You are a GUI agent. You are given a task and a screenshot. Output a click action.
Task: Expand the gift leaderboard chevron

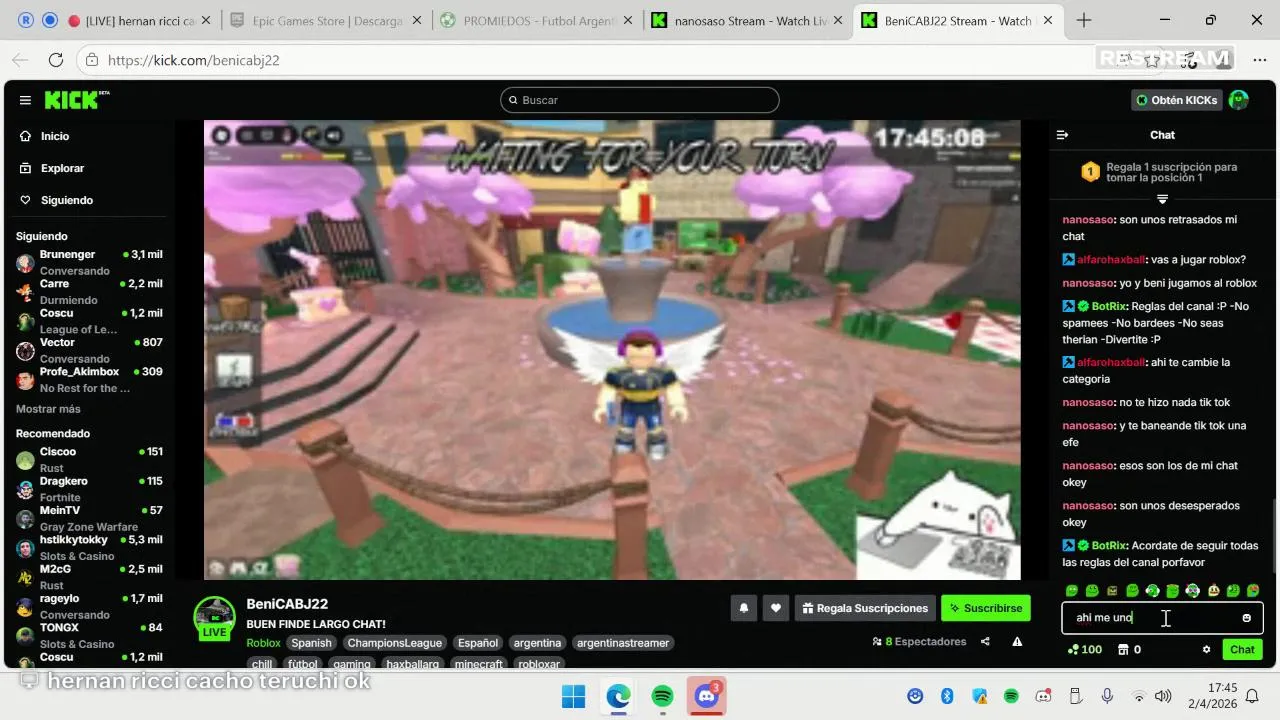(1162, 199)
